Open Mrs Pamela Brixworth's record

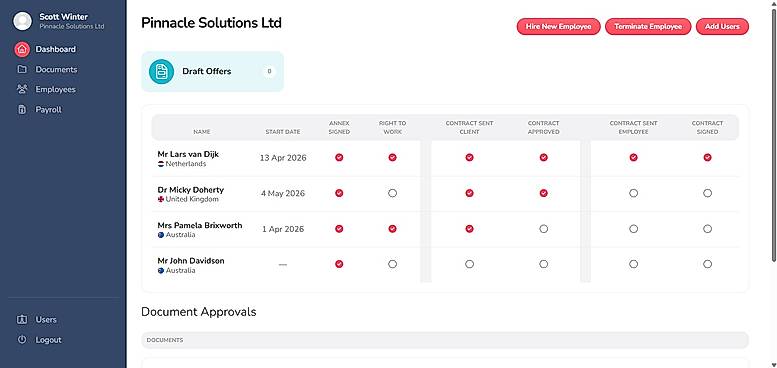200,225
